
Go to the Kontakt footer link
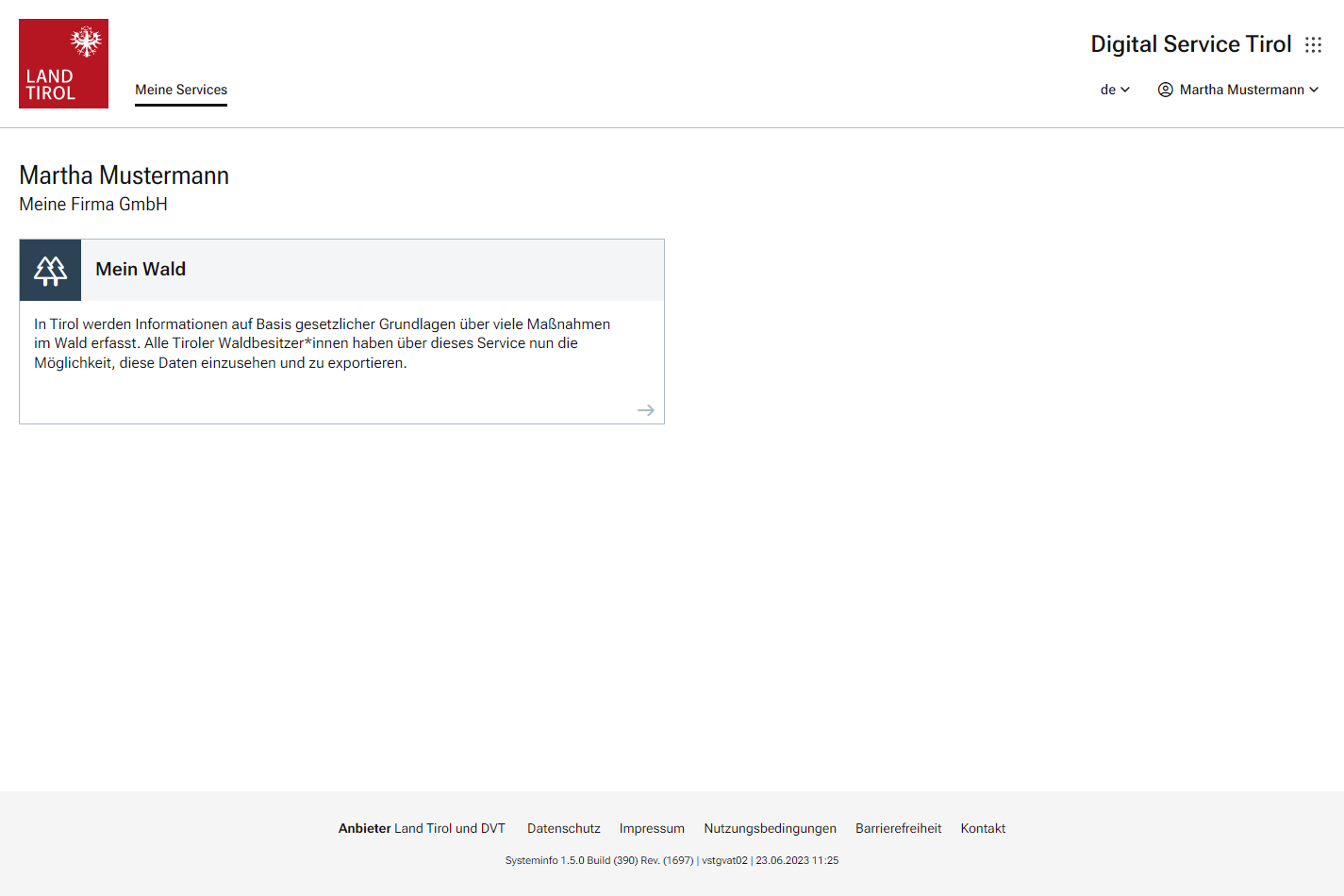pos(983,829)
